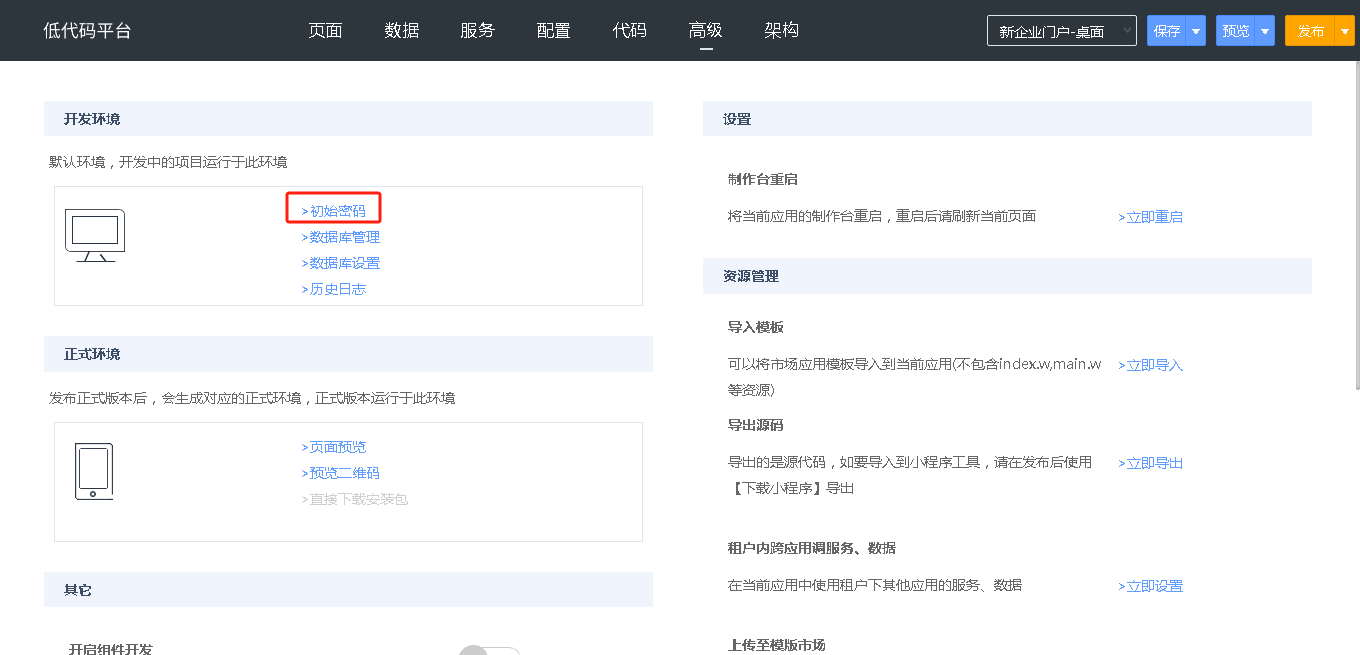Open the 新企业门户-桌面 dropdown selector
This screenshot has width=1360, height=655.
(1061, 31)
